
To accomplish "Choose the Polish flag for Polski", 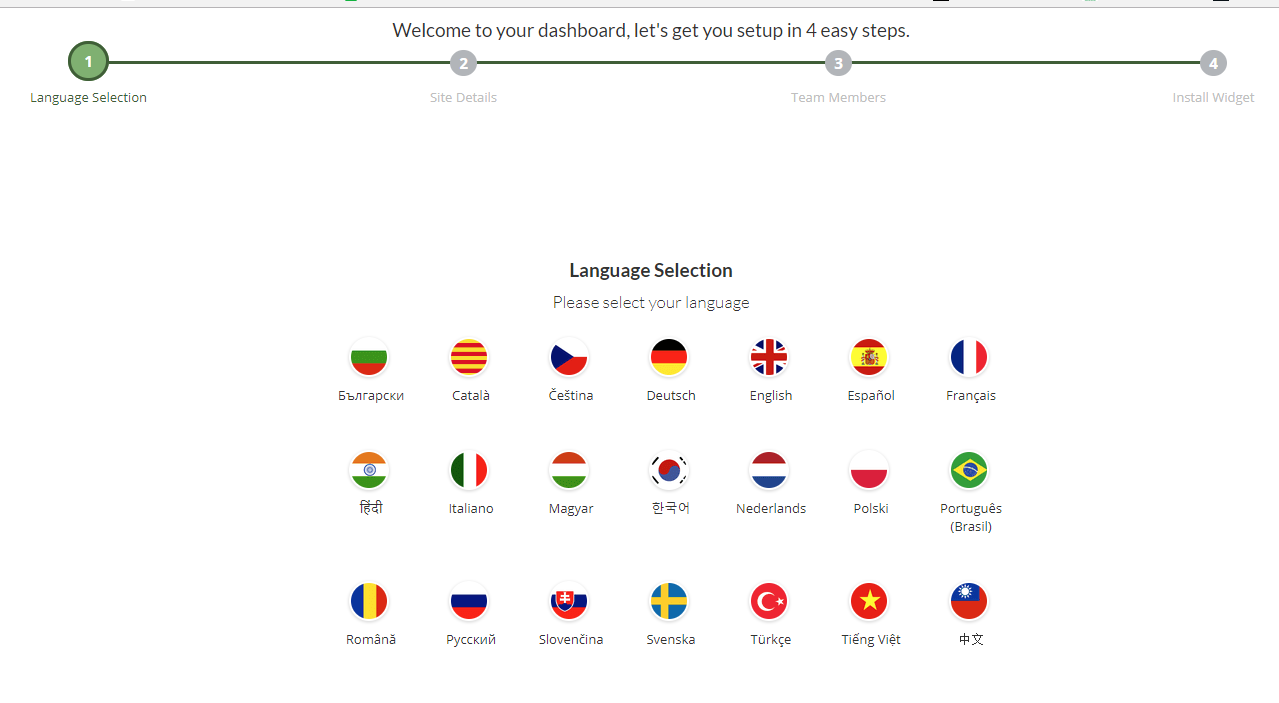I will point(869,470).
